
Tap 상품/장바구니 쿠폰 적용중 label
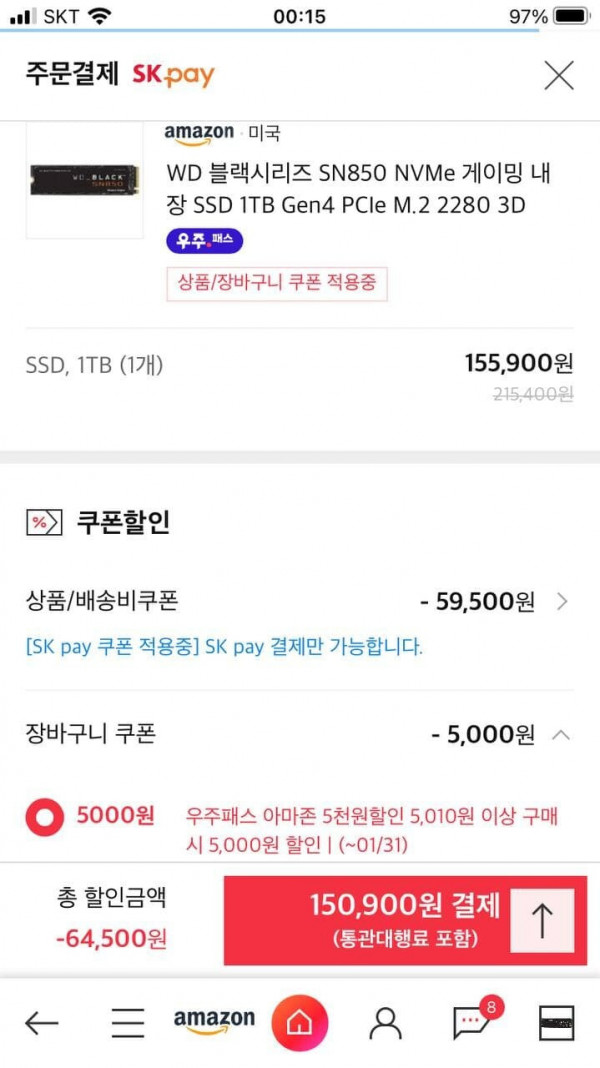[x=277, y=283]
